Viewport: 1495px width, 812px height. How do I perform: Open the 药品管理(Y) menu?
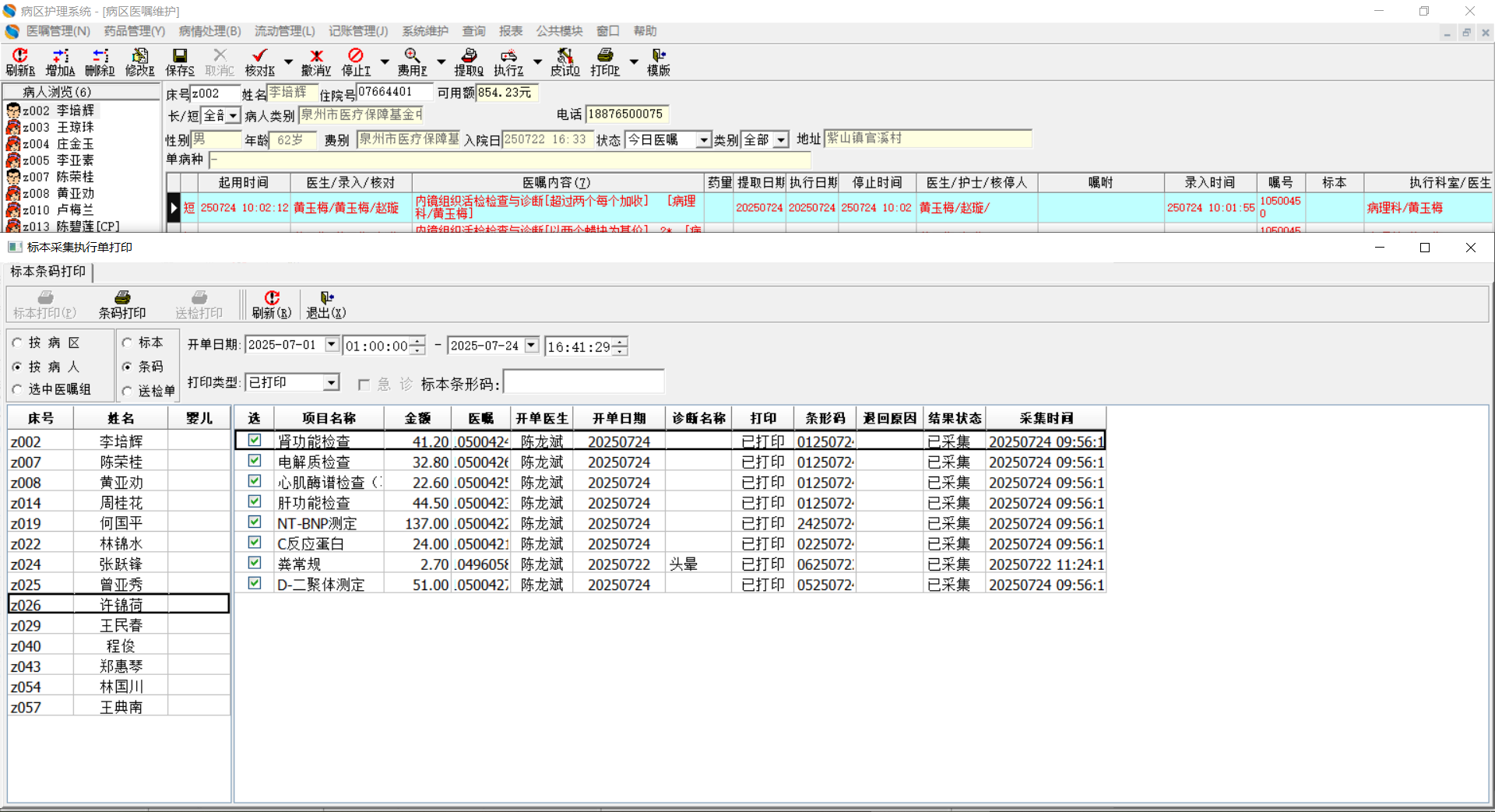[x=134, y=31]
